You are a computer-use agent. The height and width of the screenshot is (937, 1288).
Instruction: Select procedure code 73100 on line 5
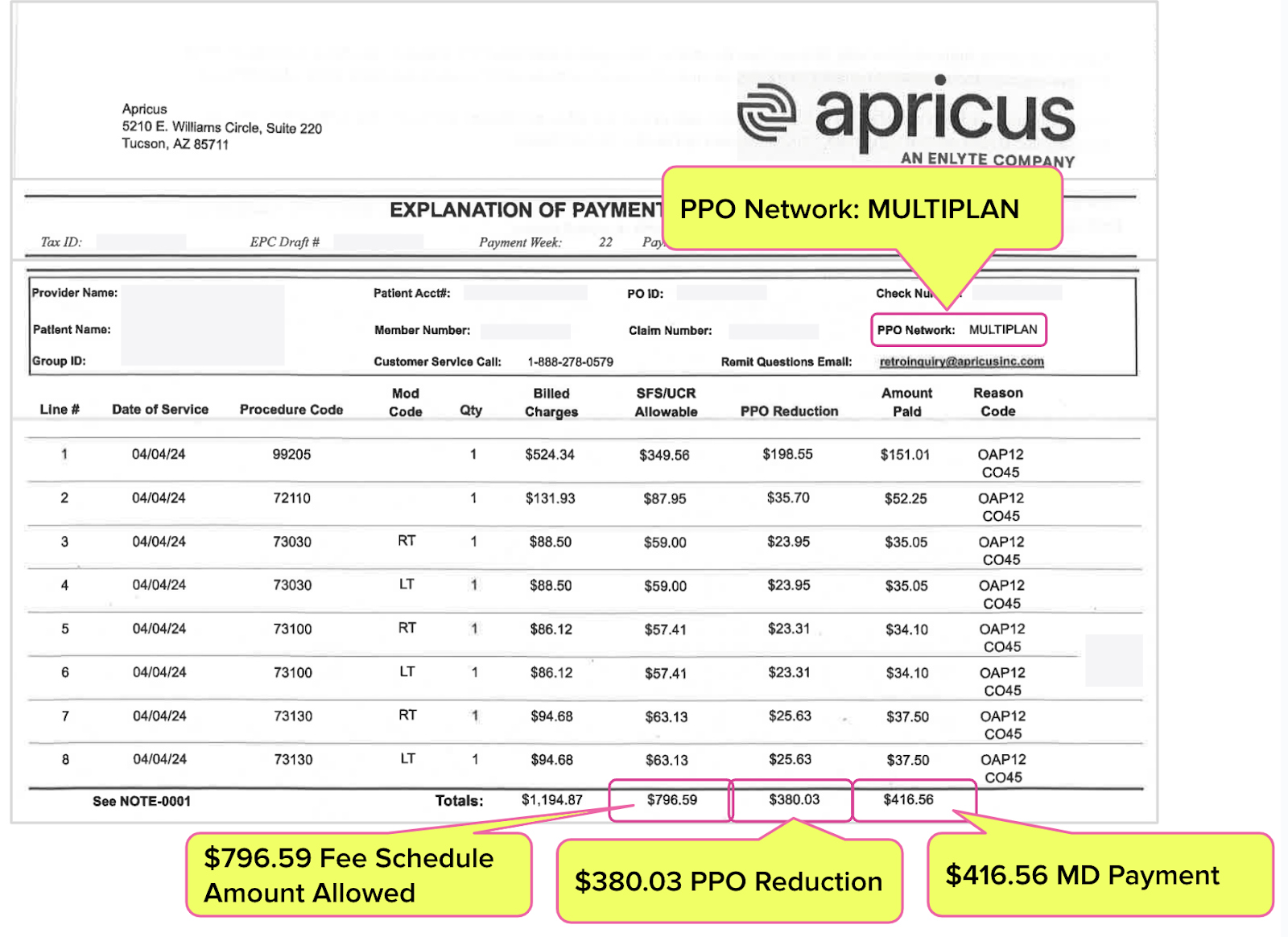tap(293, 629)
